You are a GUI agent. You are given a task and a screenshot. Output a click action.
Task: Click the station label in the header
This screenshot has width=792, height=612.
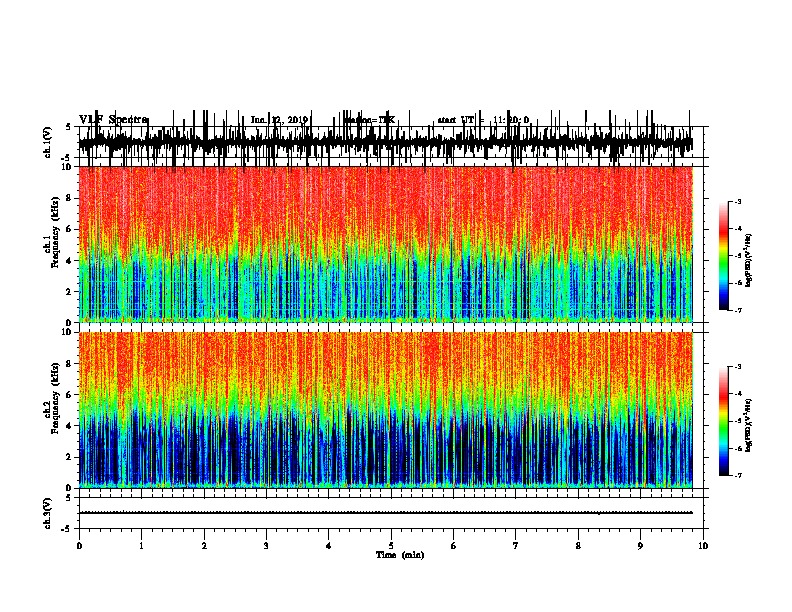pos(369,120)
